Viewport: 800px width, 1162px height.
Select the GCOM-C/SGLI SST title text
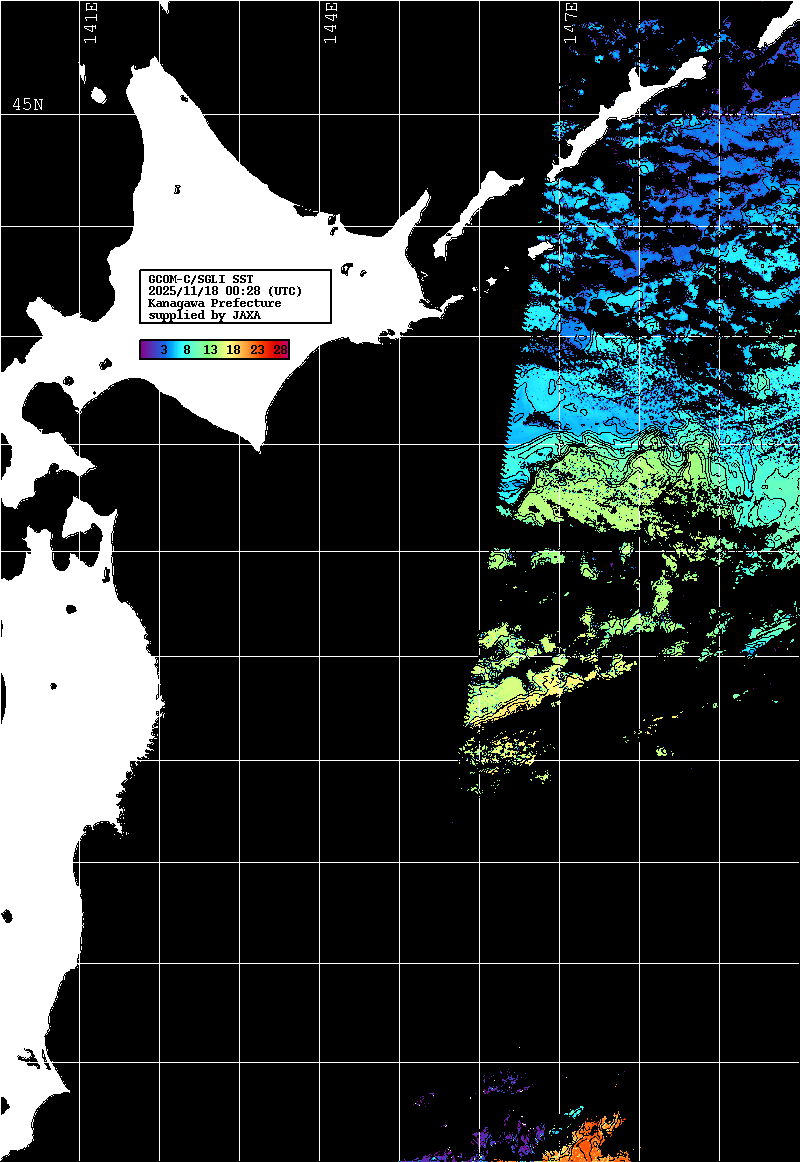coord(200,279)
